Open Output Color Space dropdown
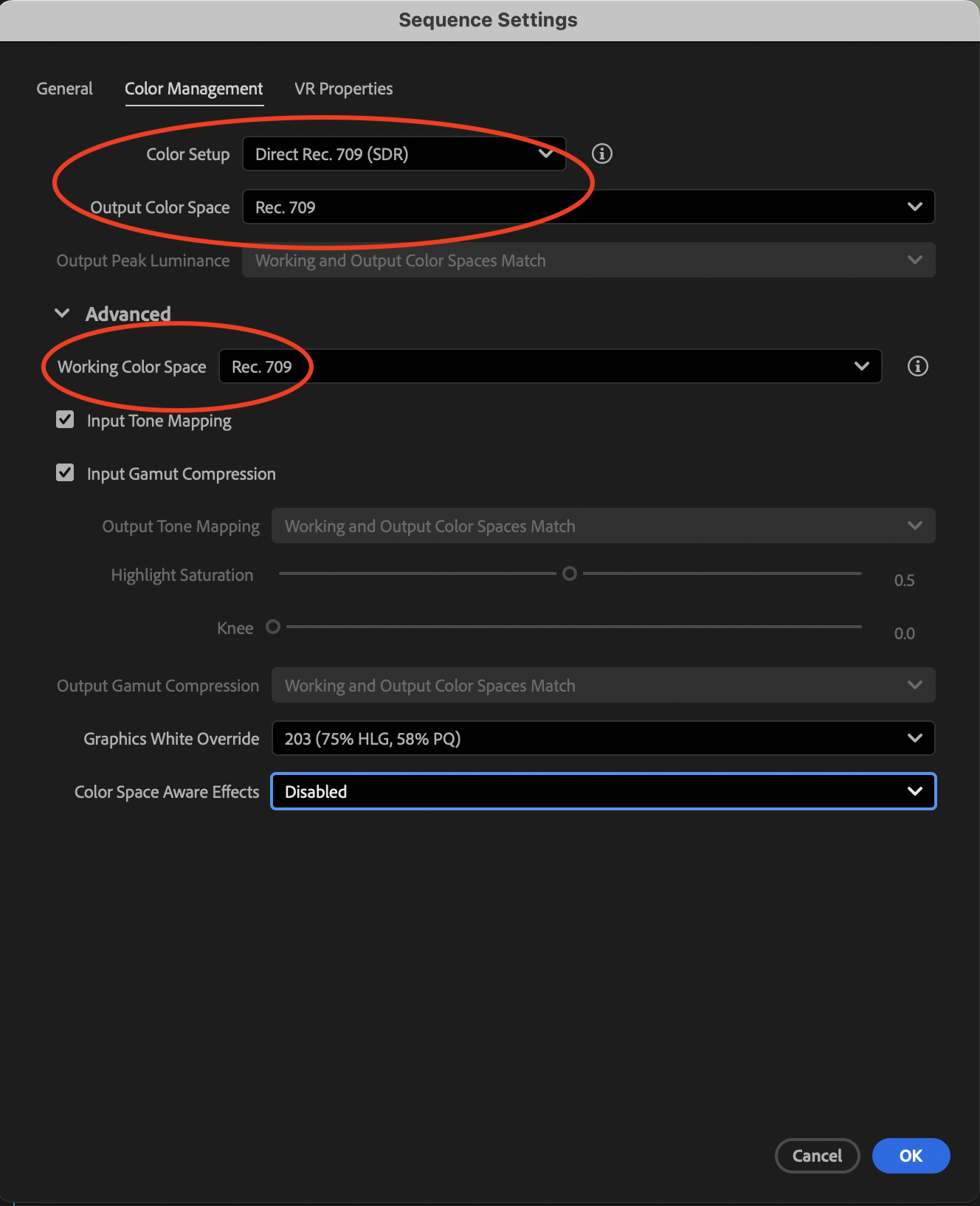 pos(588,207)
